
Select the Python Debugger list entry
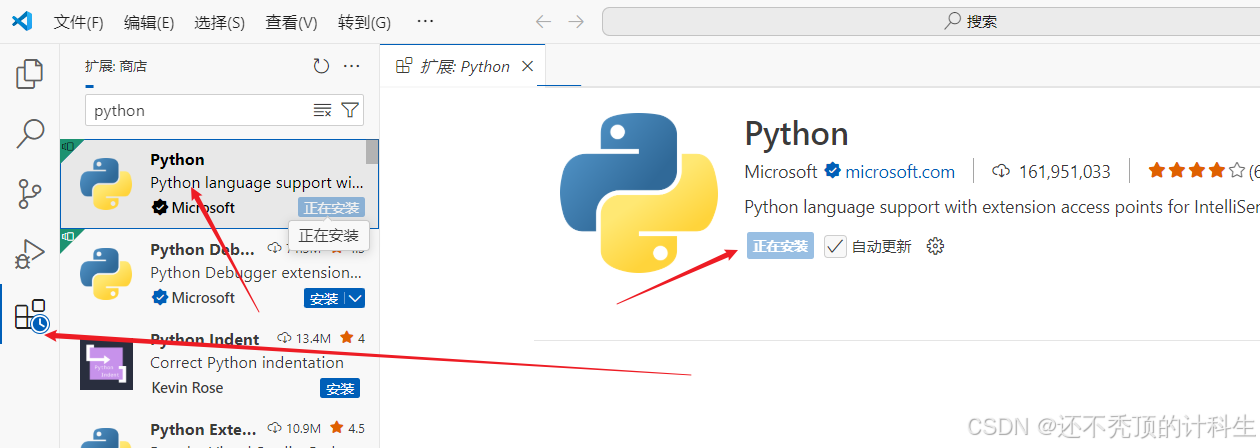click(219, 274)
